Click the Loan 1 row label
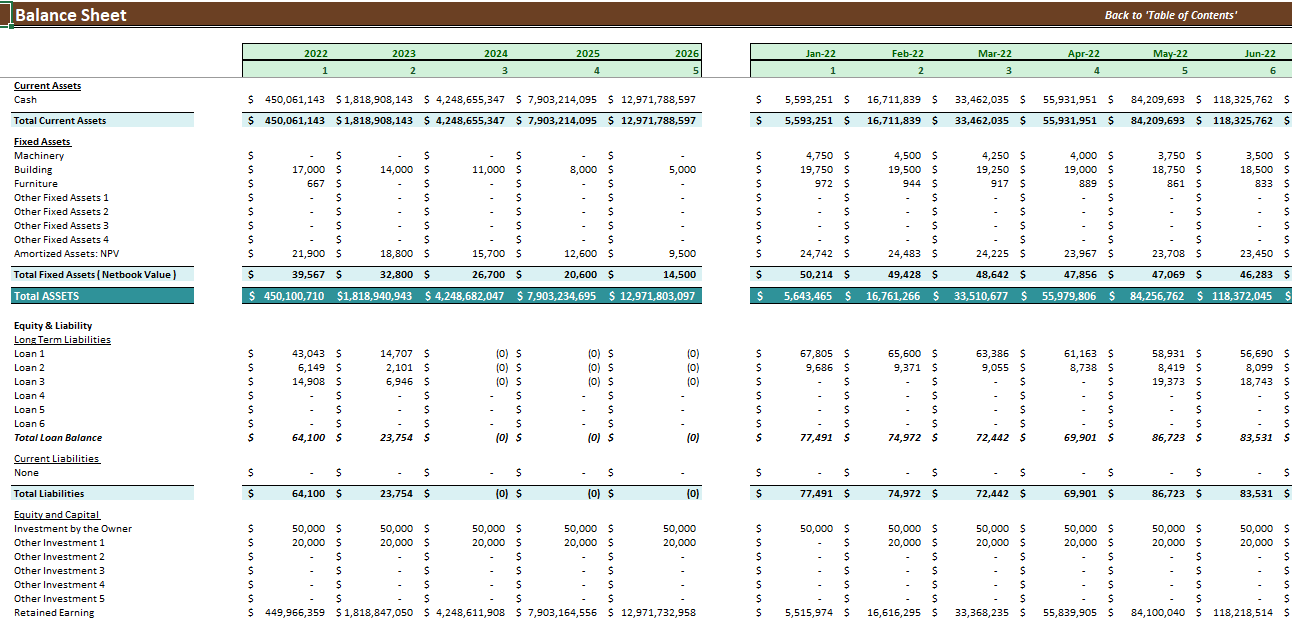1292x619 pixels. pos(29,353)
